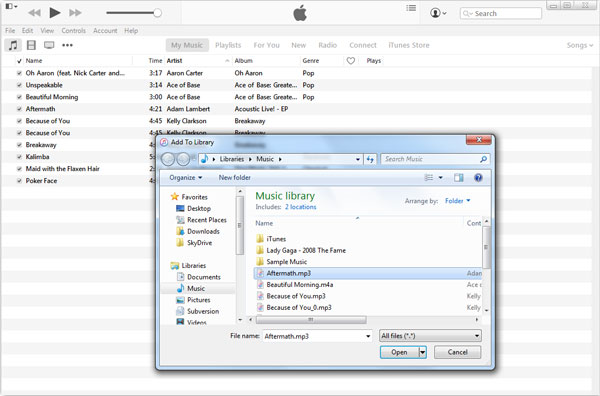This screenshot has width=600, height=396.
Task: Uncheck the Breakaway song checkbox
Action: (x=19, y=145)
